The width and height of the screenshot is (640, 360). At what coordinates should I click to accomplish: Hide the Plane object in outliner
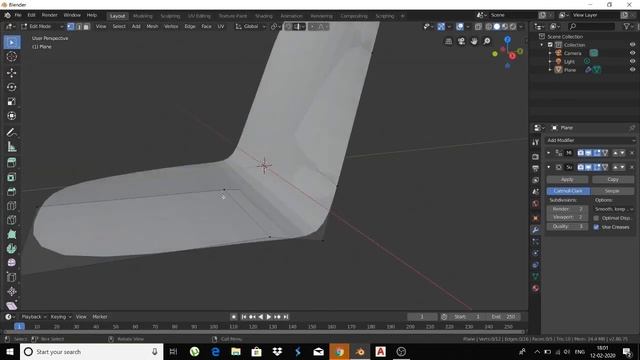[x=632, y=70]
